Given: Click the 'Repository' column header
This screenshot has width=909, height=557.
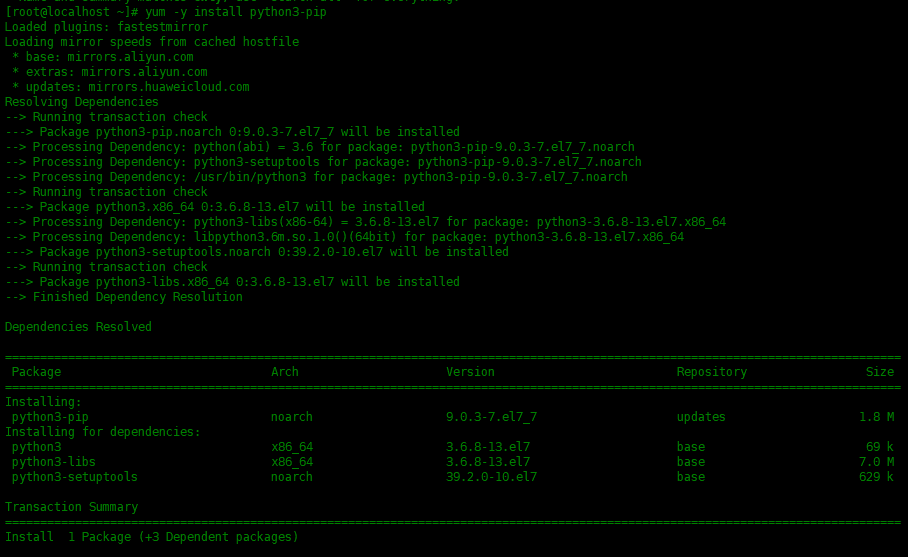Looking at the screenshot, I should coord(712,372).
